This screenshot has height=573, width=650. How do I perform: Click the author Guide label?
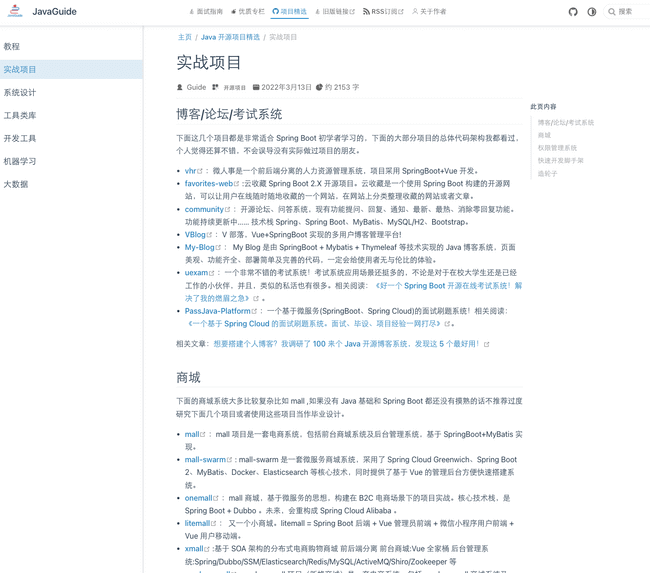tap(196, 87)
